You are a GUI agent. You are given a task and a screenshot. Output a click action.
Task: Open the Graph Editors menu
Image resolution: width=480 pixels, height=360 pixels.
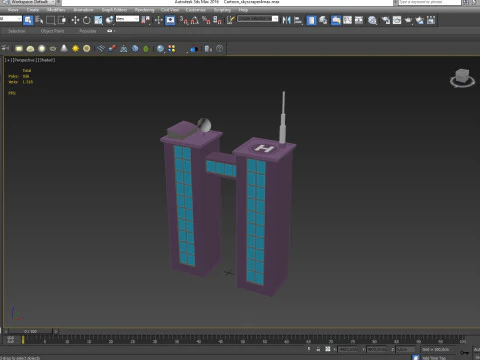pos(114,10)
